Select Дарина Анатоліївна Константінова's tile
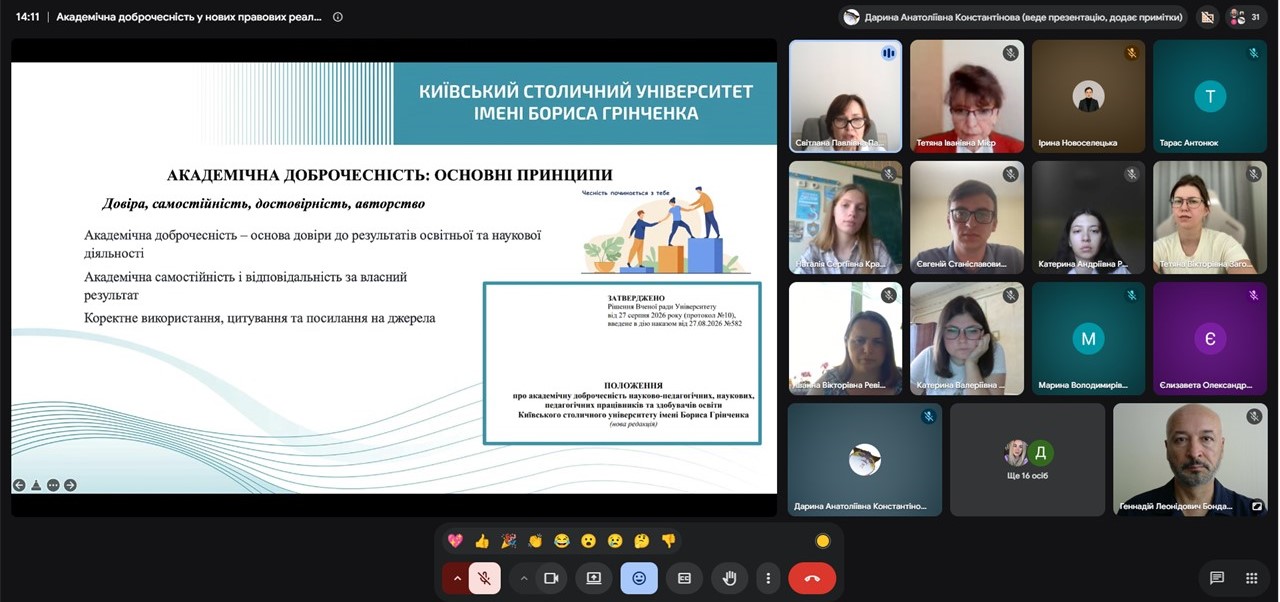 865,459
